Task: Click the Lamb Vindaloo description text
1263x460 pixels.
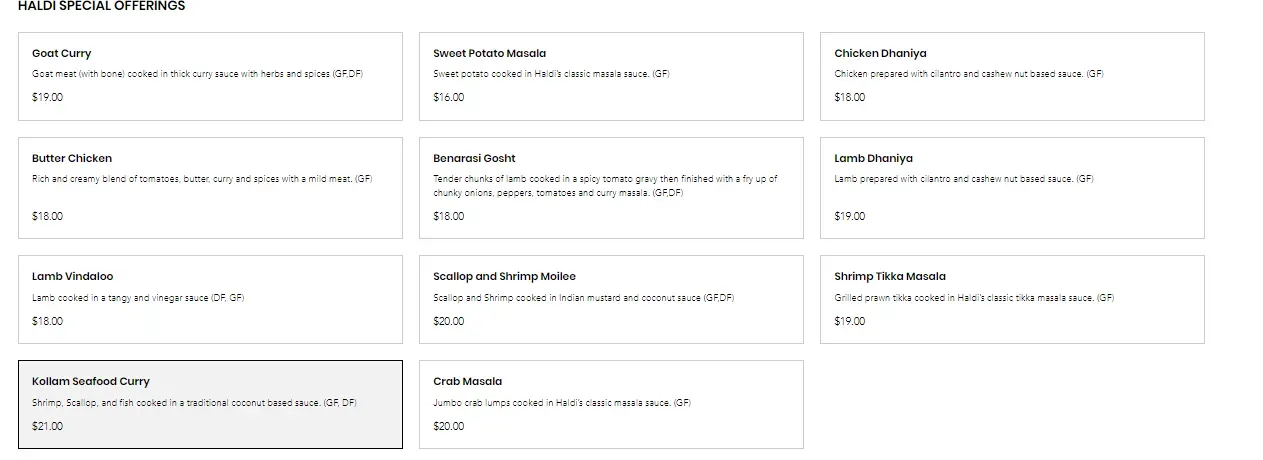Action: coord(138,298)
